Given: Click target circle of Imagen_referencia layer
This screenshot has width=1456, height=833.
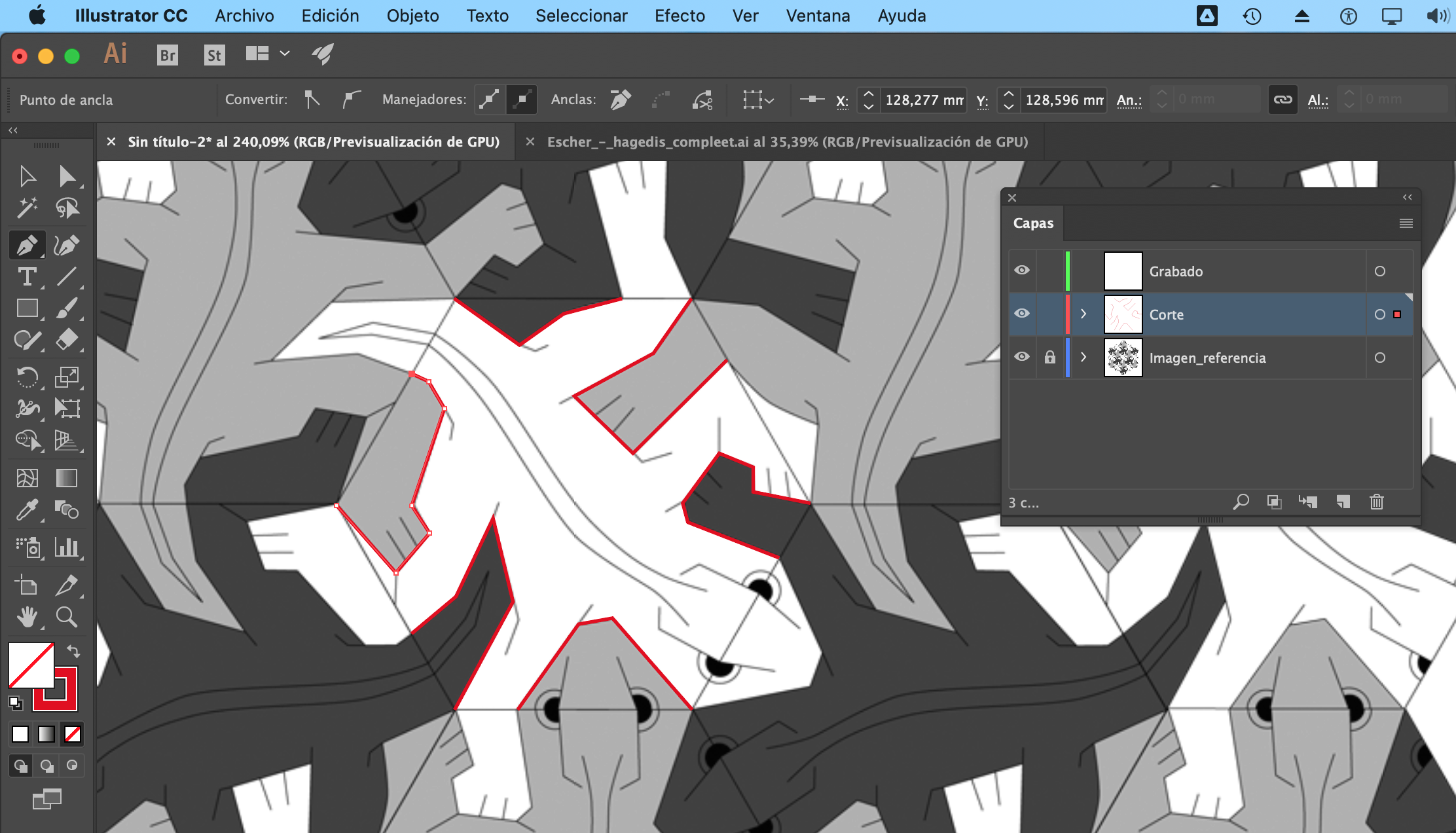Looking at the screenshot, I should pyautogui.click(x=1380, y=358).
